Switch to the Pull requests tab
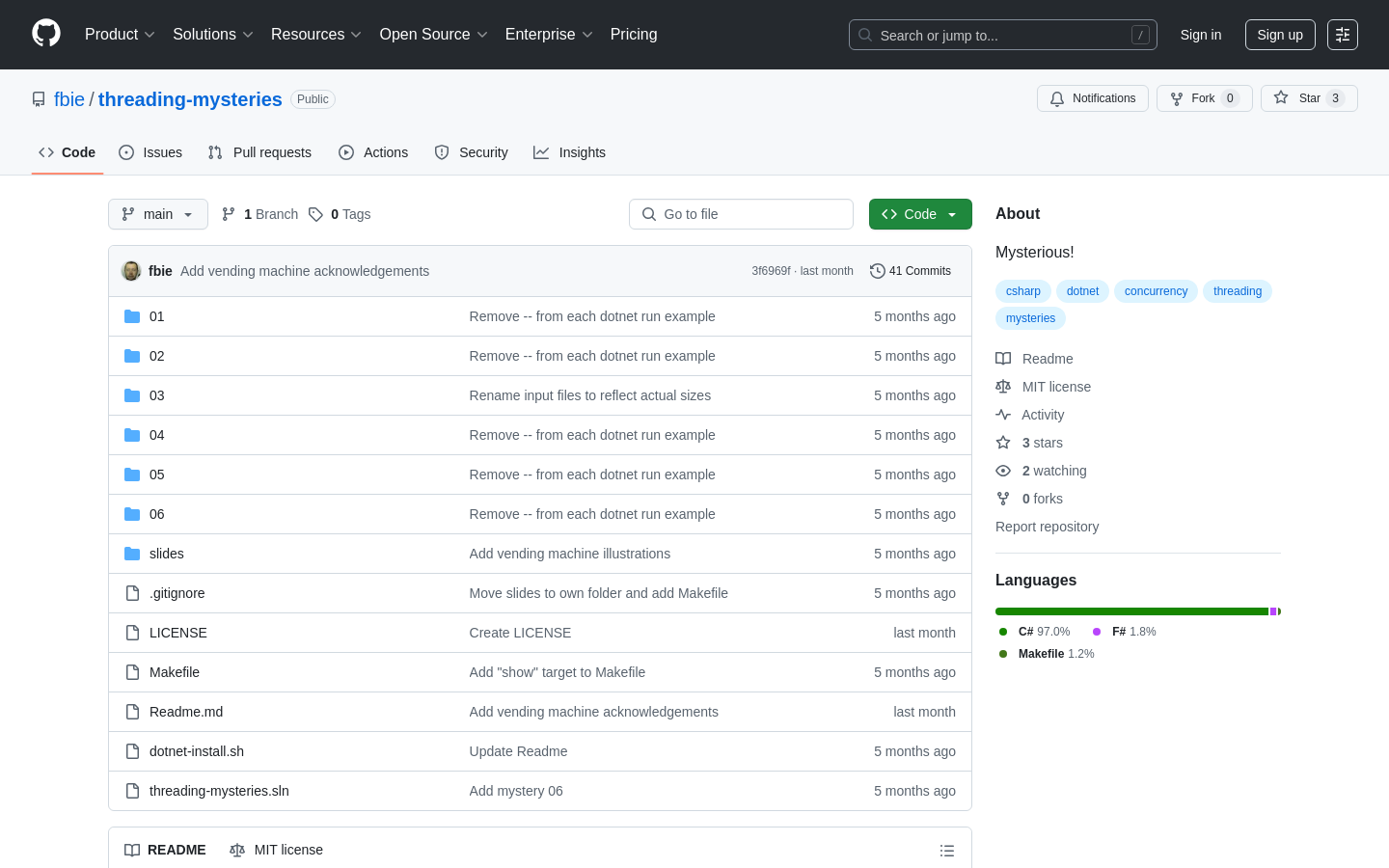The width and height of the screenshot is (1389, 868). coord(259,152)
